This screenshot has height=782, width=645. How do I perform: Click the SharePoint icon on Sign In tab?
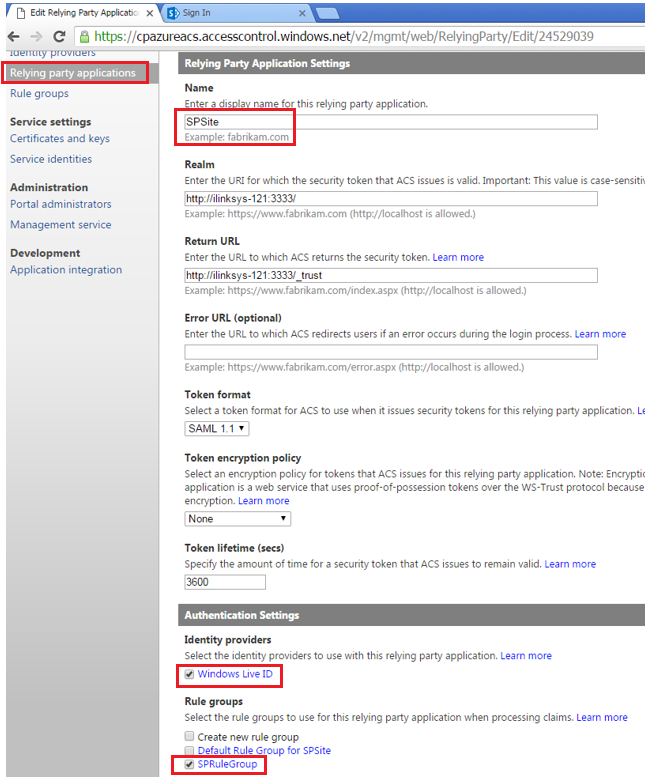coord(173,13)
